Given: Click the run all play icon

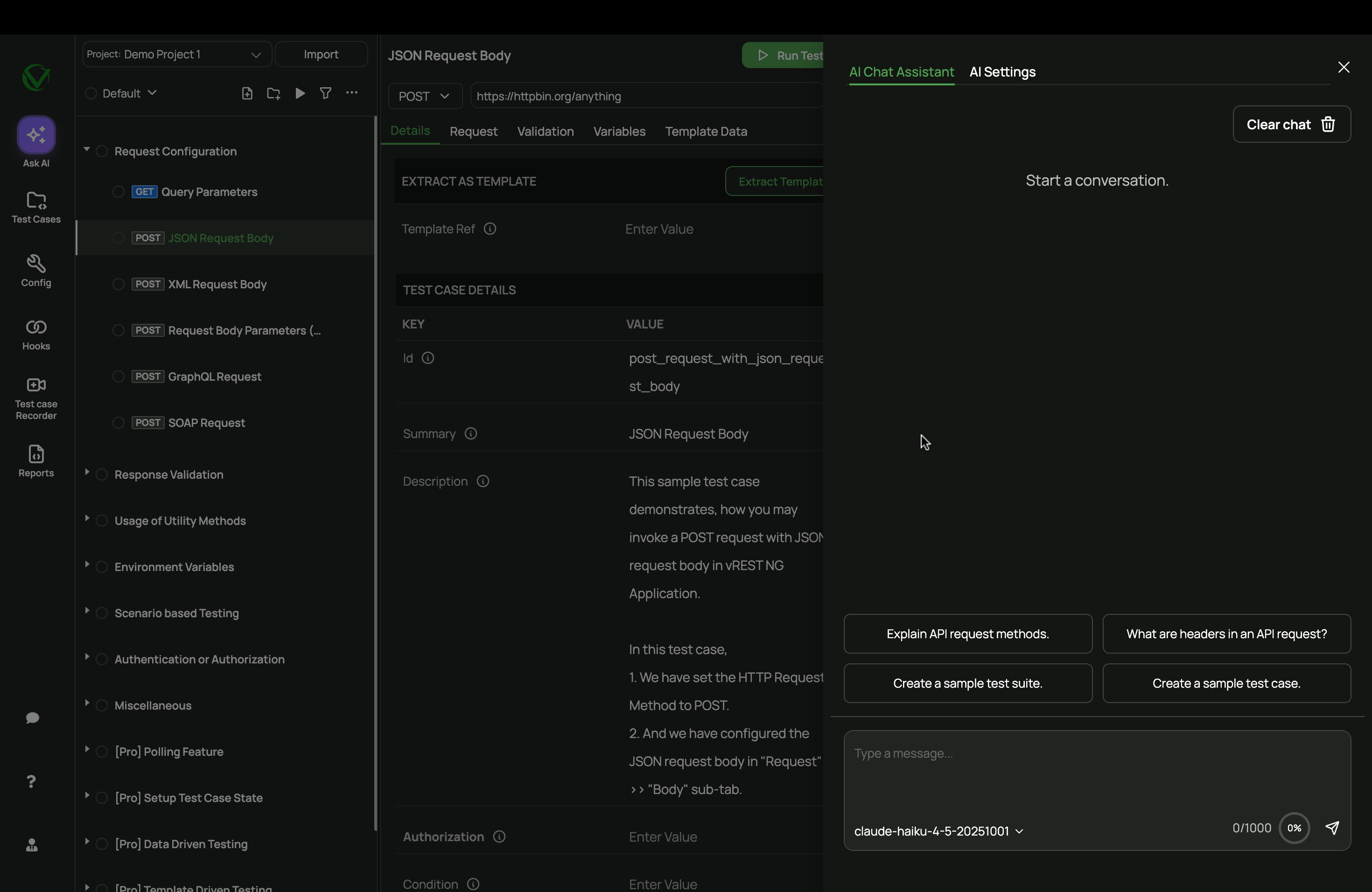Looking at the screenshot, I should click(300, 93).
